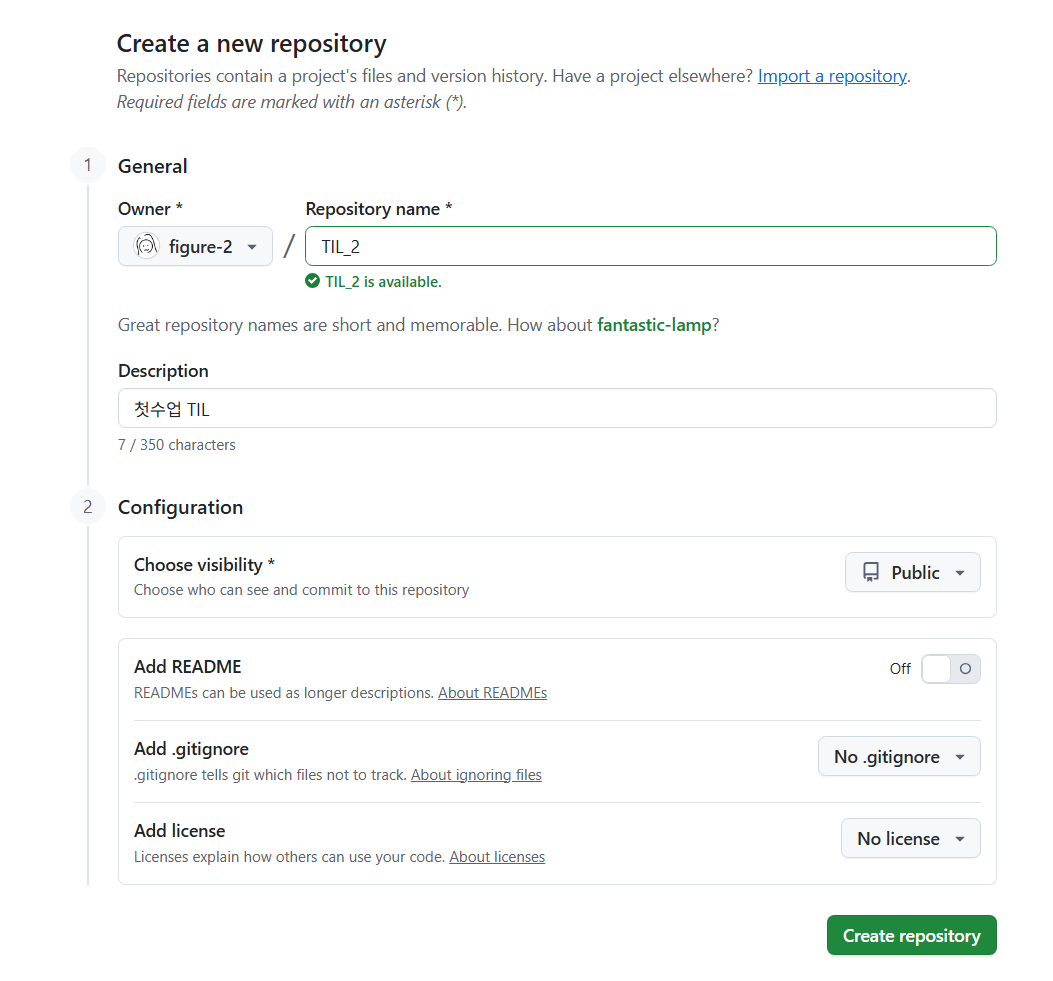Expand the No license dropdown
The width and height of the screenshot is (1053, 981).
tap(910, 839)
